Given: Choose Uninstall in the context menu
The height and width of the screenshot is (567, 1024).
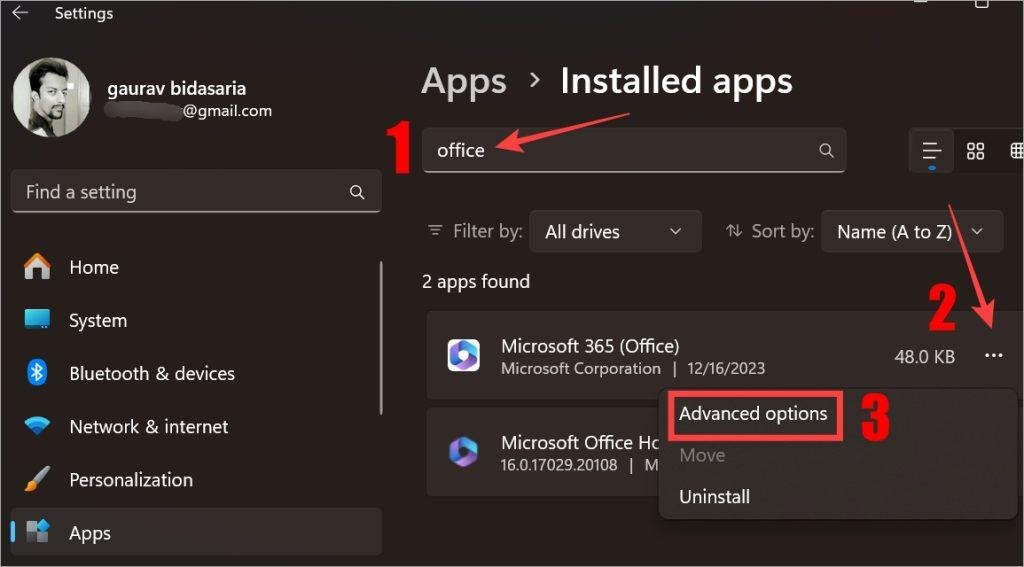Looking at the screenshot, I should coord(714,496).
